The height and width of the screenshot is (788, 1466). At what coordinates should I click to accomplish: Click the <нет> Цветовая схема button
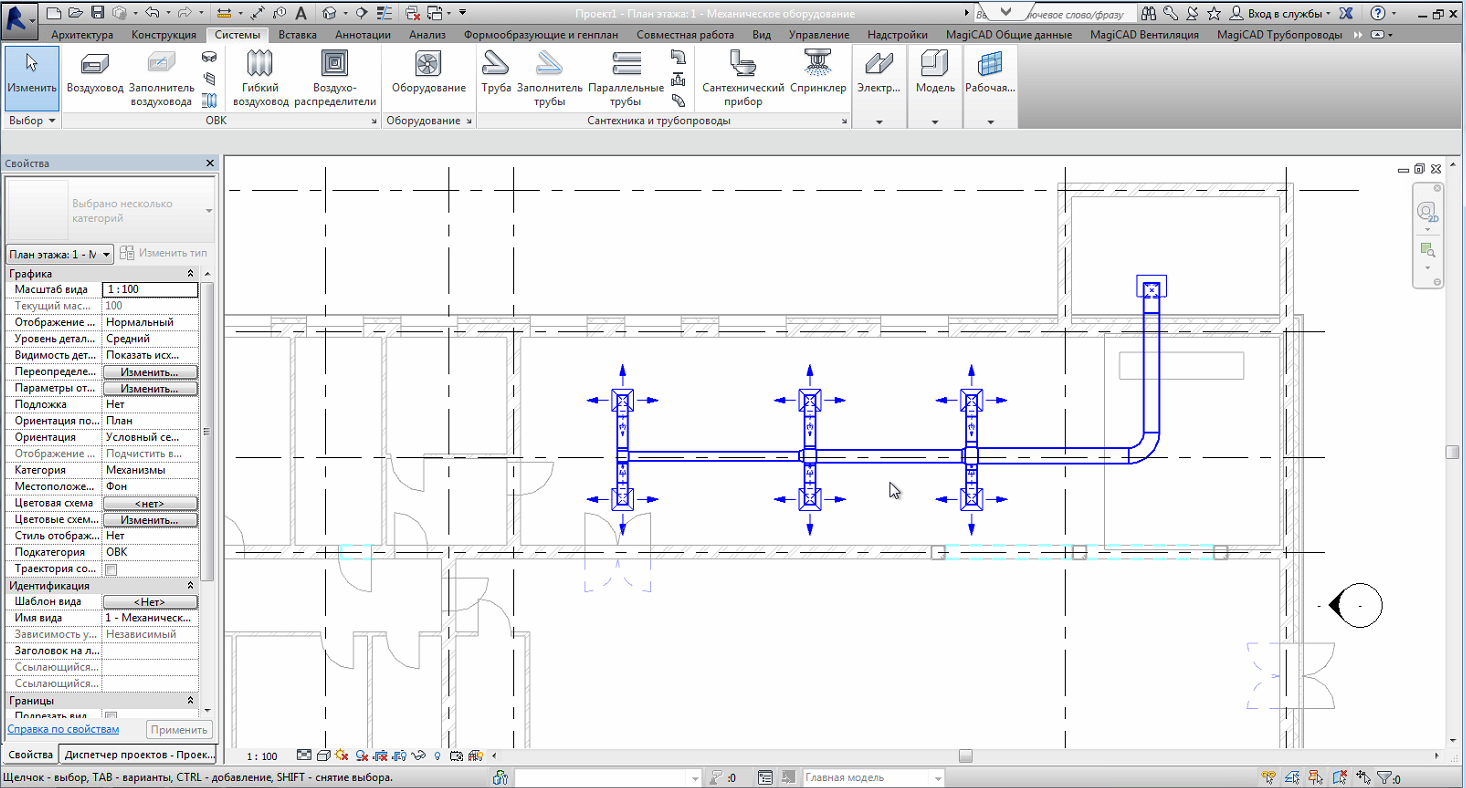(150, 503)
